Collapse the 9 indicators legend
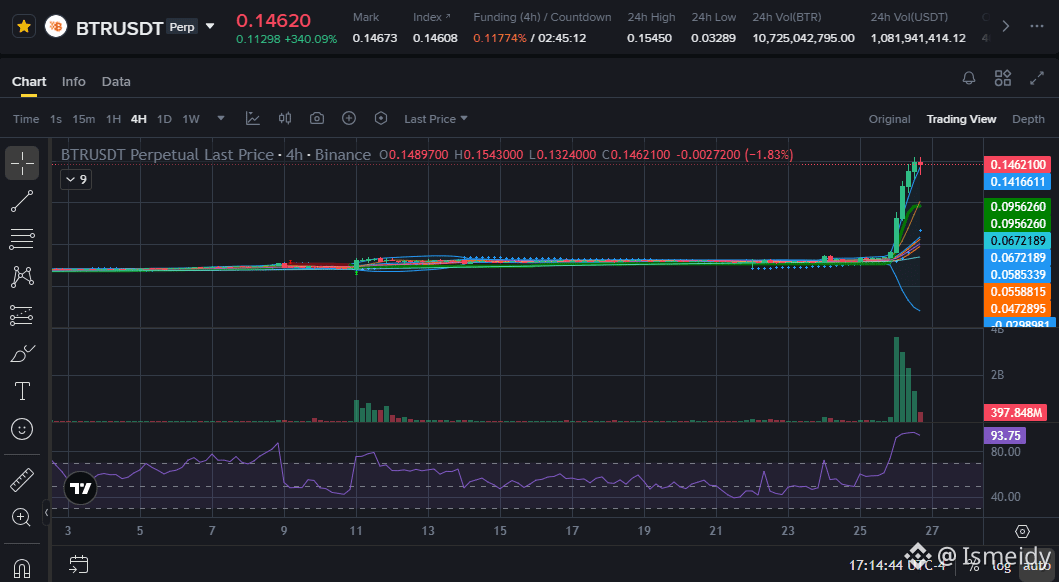The image size is (1059, 582). tap(76, 179)
